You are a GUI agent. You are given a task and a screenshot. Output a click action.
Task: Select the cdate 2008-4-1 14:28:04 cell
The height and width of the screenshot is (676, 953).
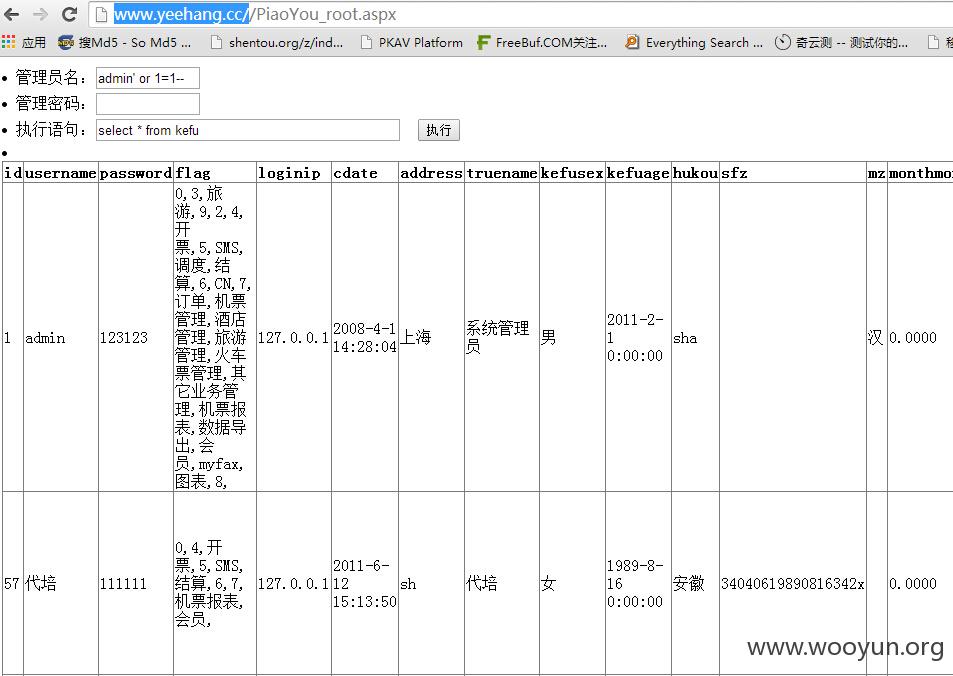coord(365,337)
